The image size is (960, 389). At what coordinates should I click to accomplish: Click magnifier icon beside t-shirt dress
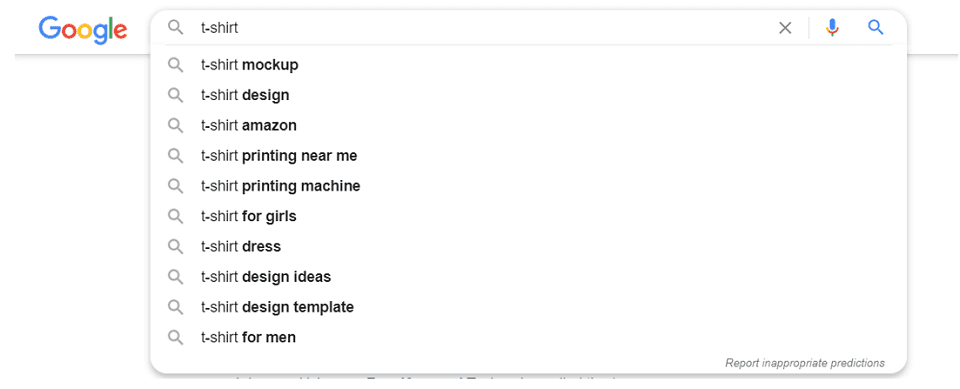pyautogui.click(x=176, y=246)
